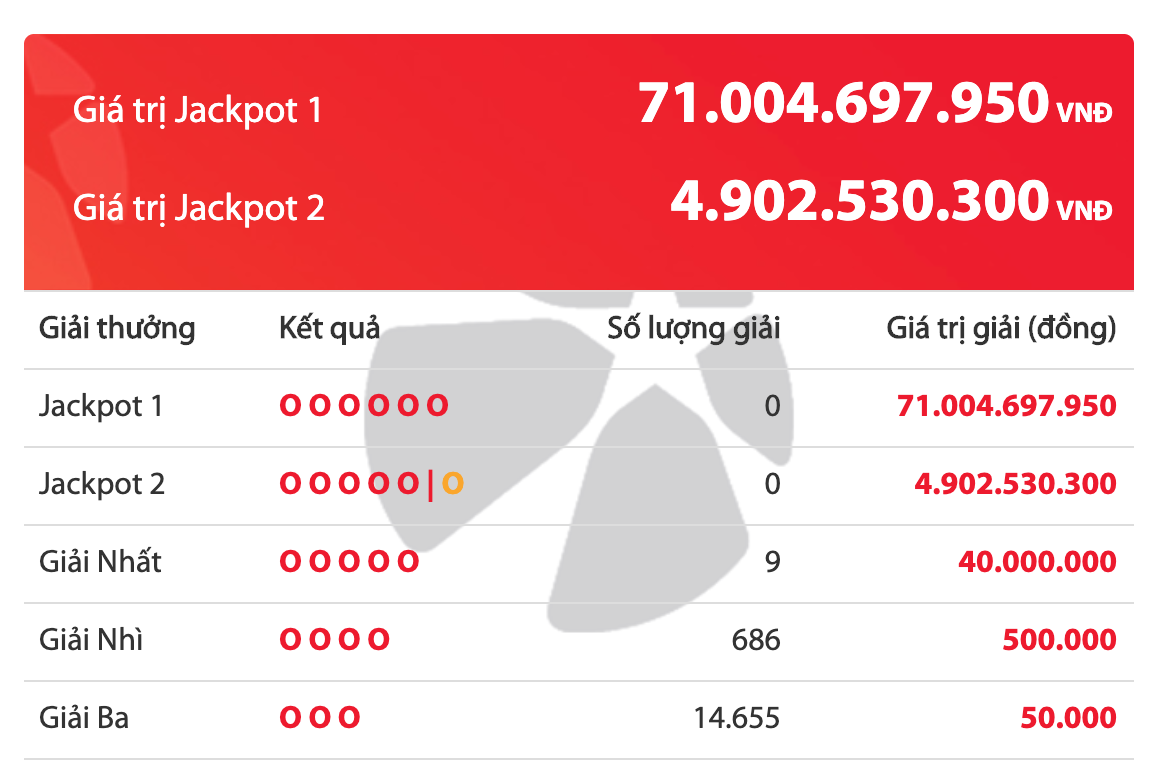Select the Jackpot 2 row label in table
This screenshot has height=784, width=1152.
click(x=102, y=484)
